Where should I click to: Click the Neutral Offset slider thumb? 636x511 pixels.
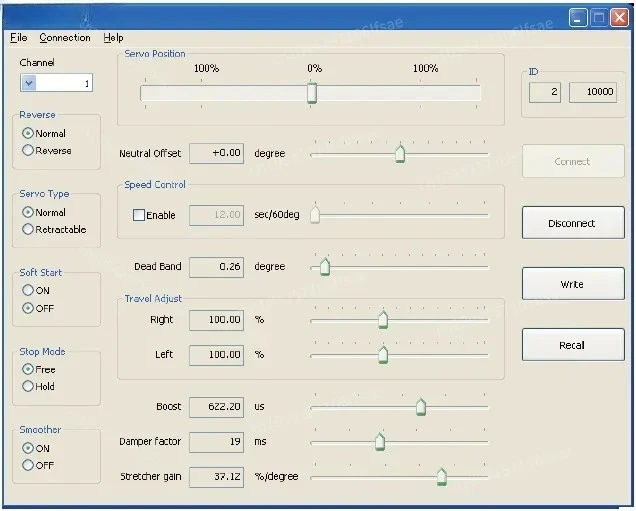400,153
